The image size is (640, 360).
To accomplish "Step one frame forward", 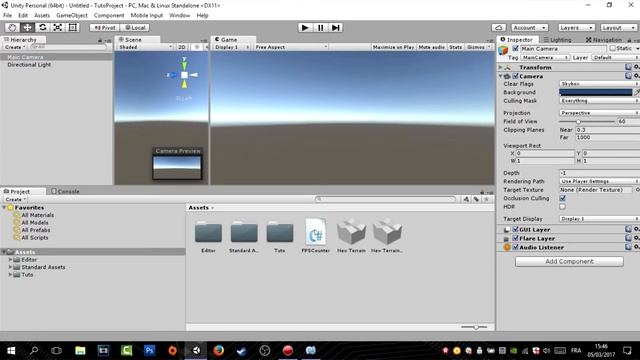I will point(336,27).
